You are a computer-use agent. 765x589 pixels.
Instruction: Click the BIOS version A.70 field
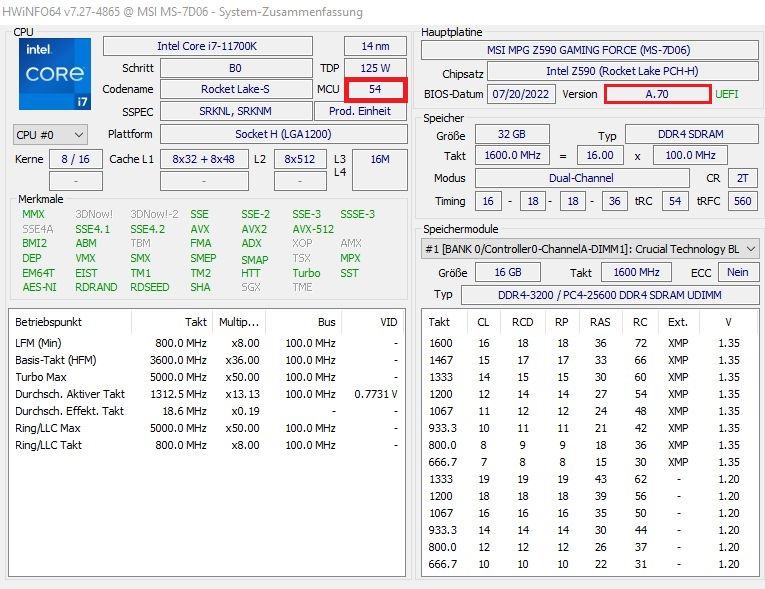pos(657,94)
